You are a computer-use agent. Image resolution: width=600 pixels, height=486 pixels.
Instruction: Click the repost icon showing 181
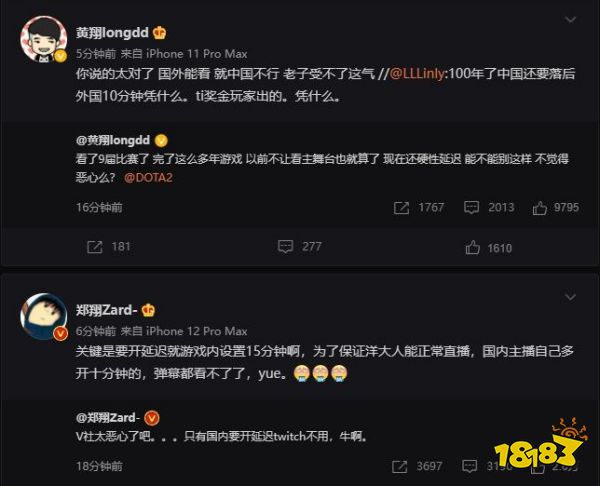(95, 247)
